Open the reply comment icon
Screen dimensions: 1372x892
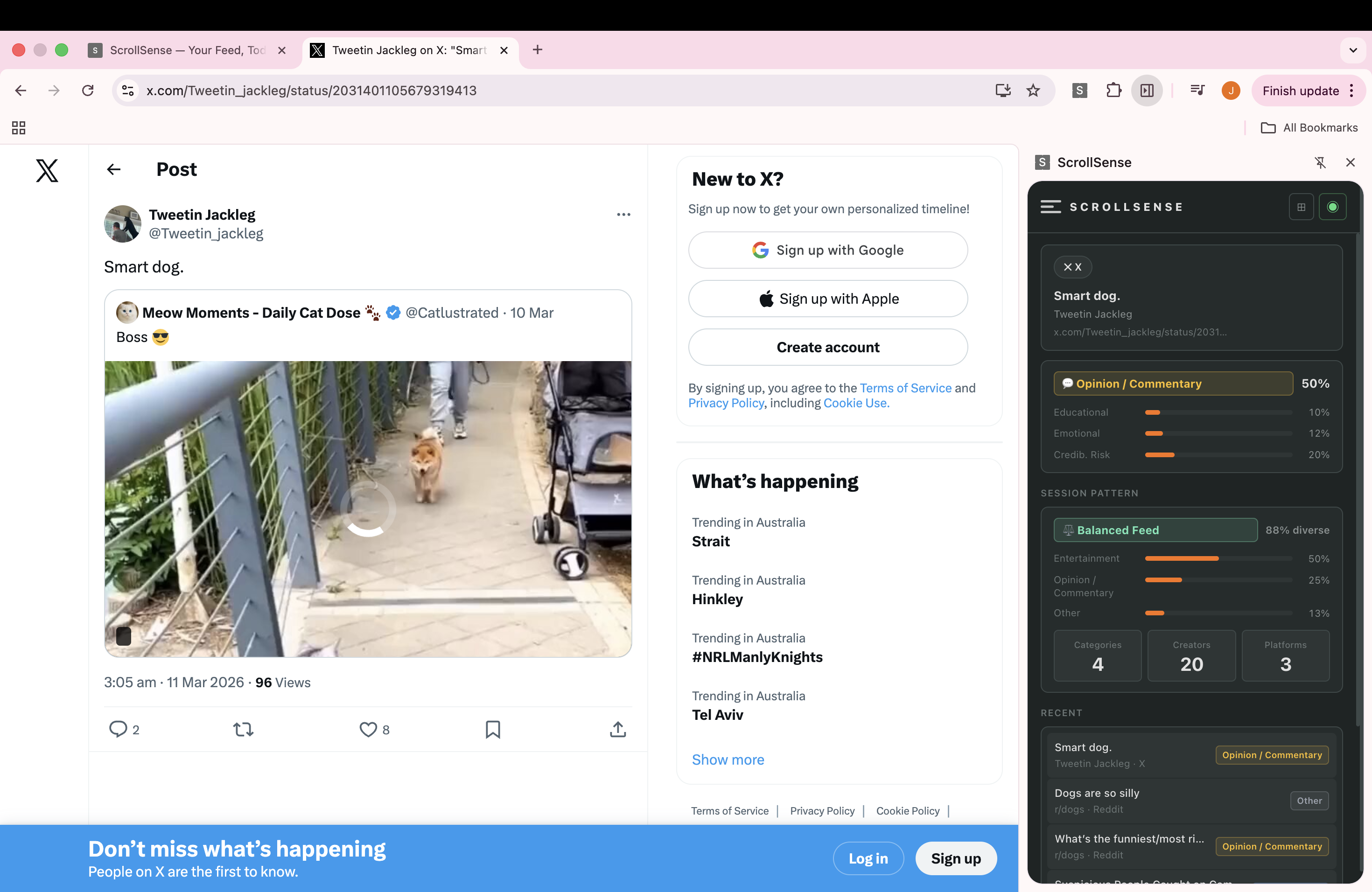pyautogui.click(x=118, y=730)
